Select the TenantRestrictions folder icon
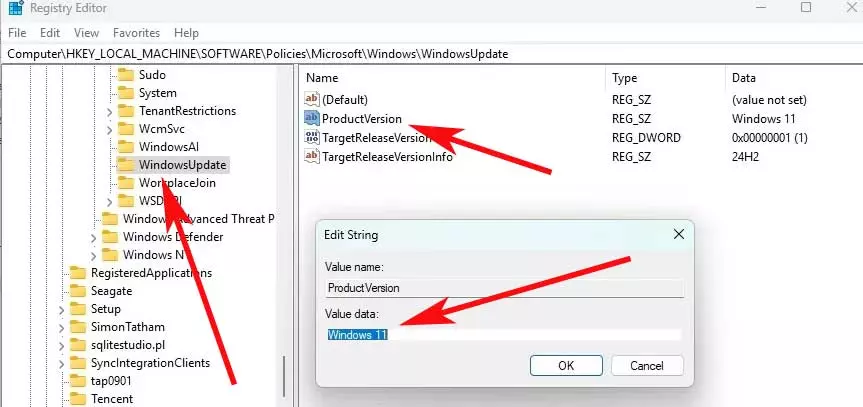863x407 pixels. (x=126, y=111)
